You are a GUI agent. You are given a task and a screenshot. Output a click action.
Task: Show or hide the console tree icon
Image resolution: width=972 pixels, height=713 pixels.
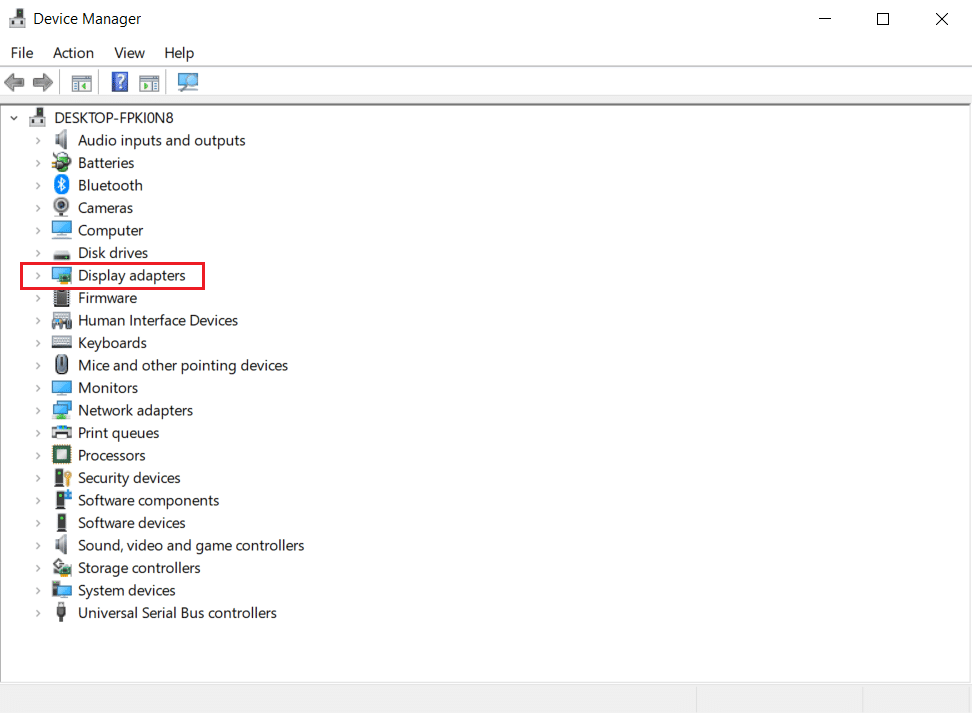pos(81,82)
